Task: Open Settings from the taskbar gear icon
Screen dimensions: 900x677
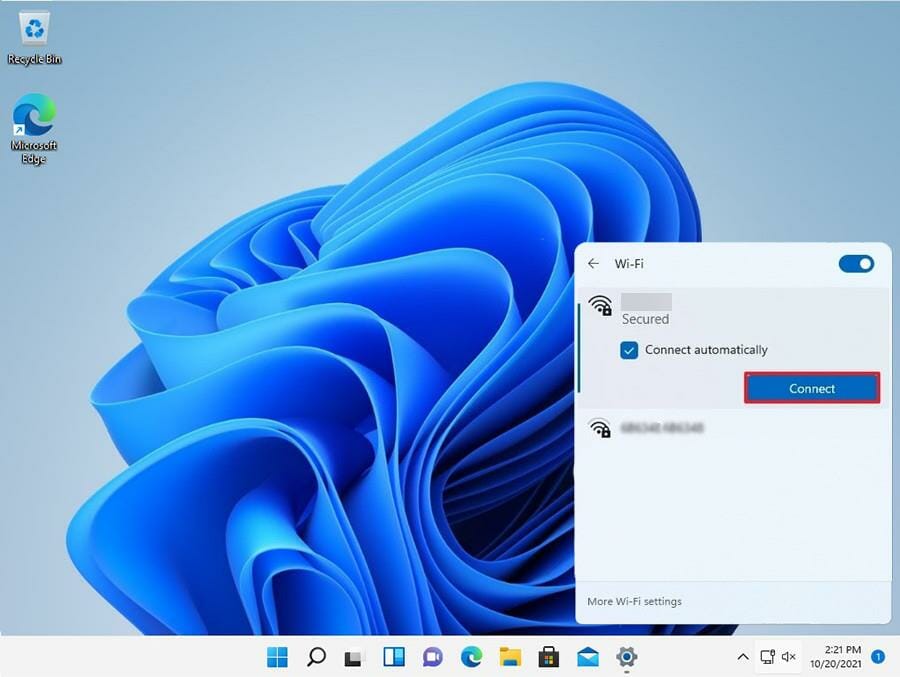Action: click(x=627, y=657)
